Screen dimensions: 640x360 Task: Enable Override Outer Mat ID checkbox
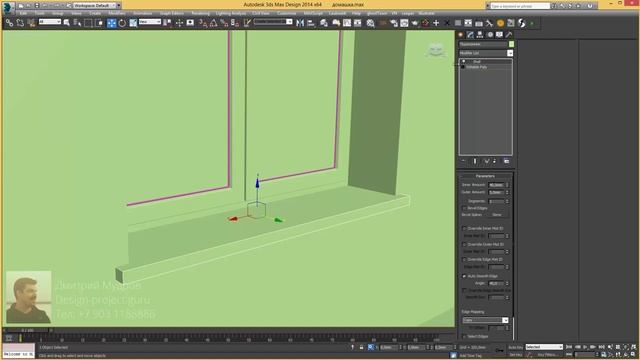click(x=464, y=244)
